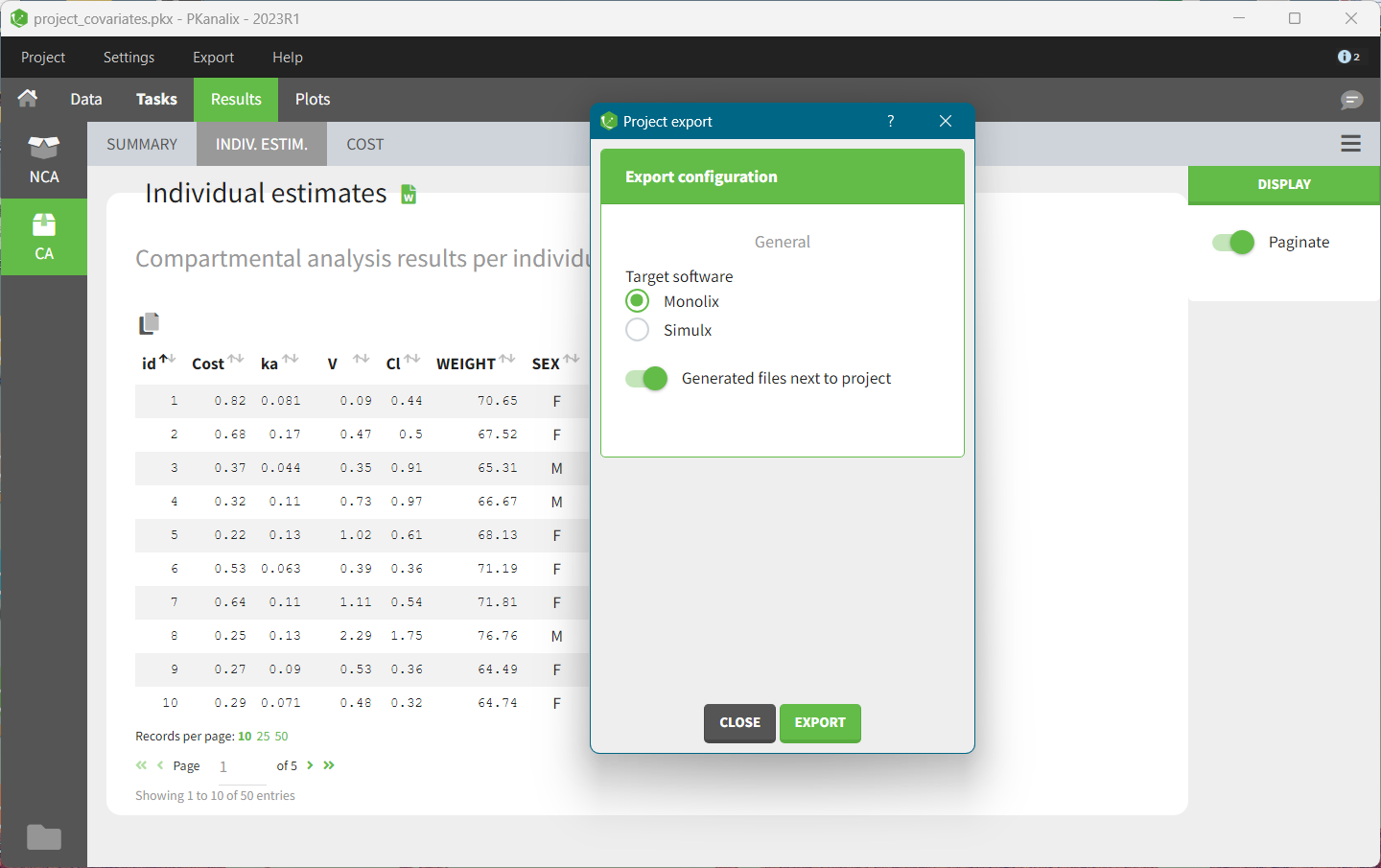Sort the table by the WEIGHT column

[x=507, y=360]
